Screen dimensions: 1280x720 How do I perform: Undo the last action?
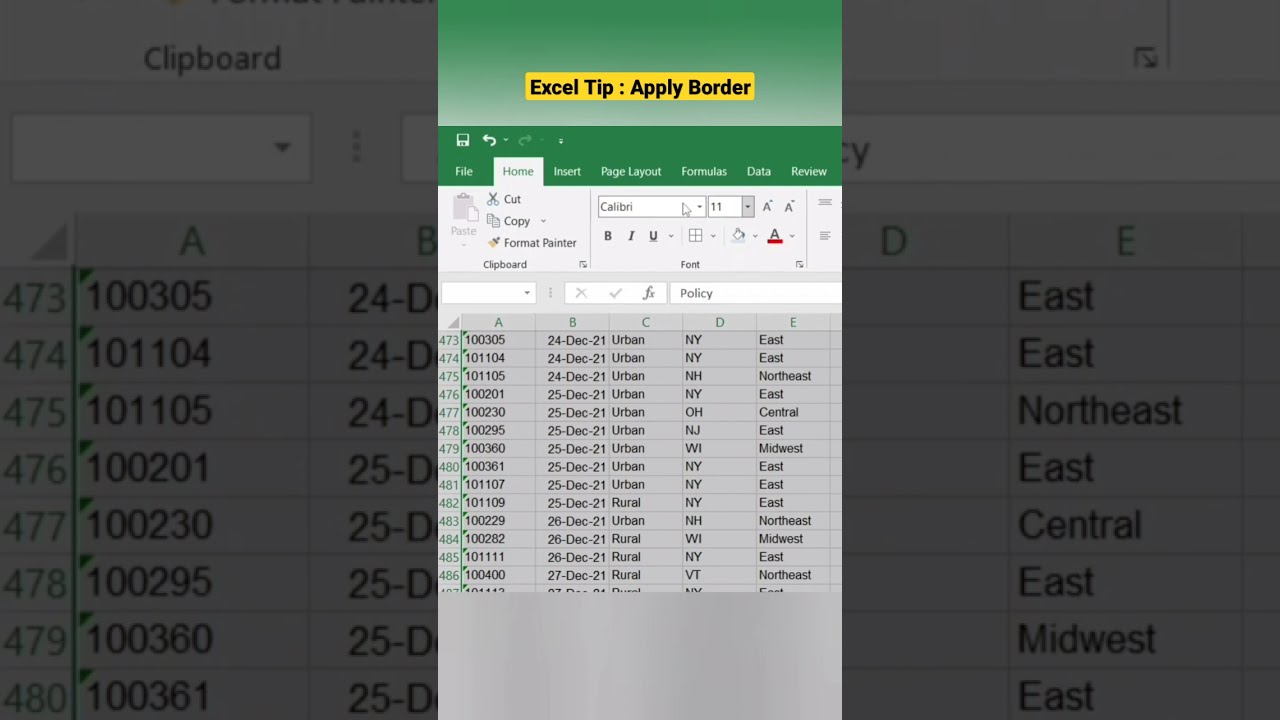[x=489, y=140]
